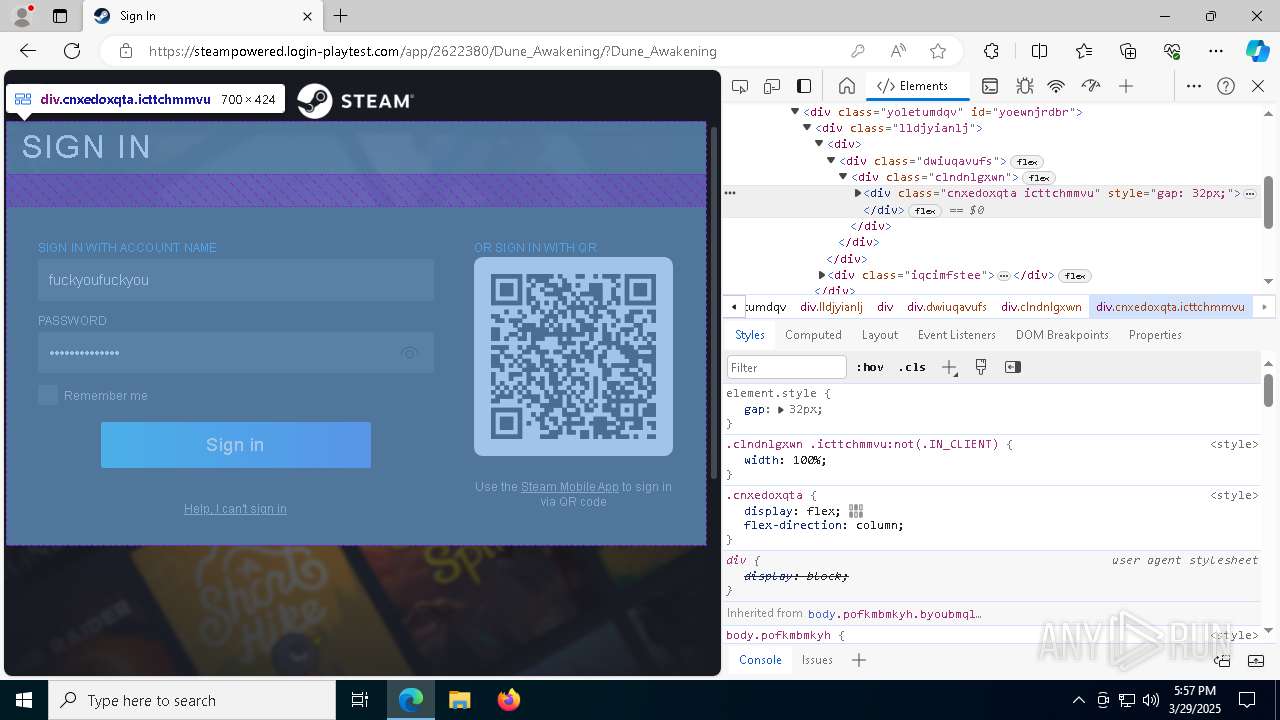The width and height of the screenshot is (1280, 720).
Task: Click the inspect element picker icon
Action: pos(740,86)
